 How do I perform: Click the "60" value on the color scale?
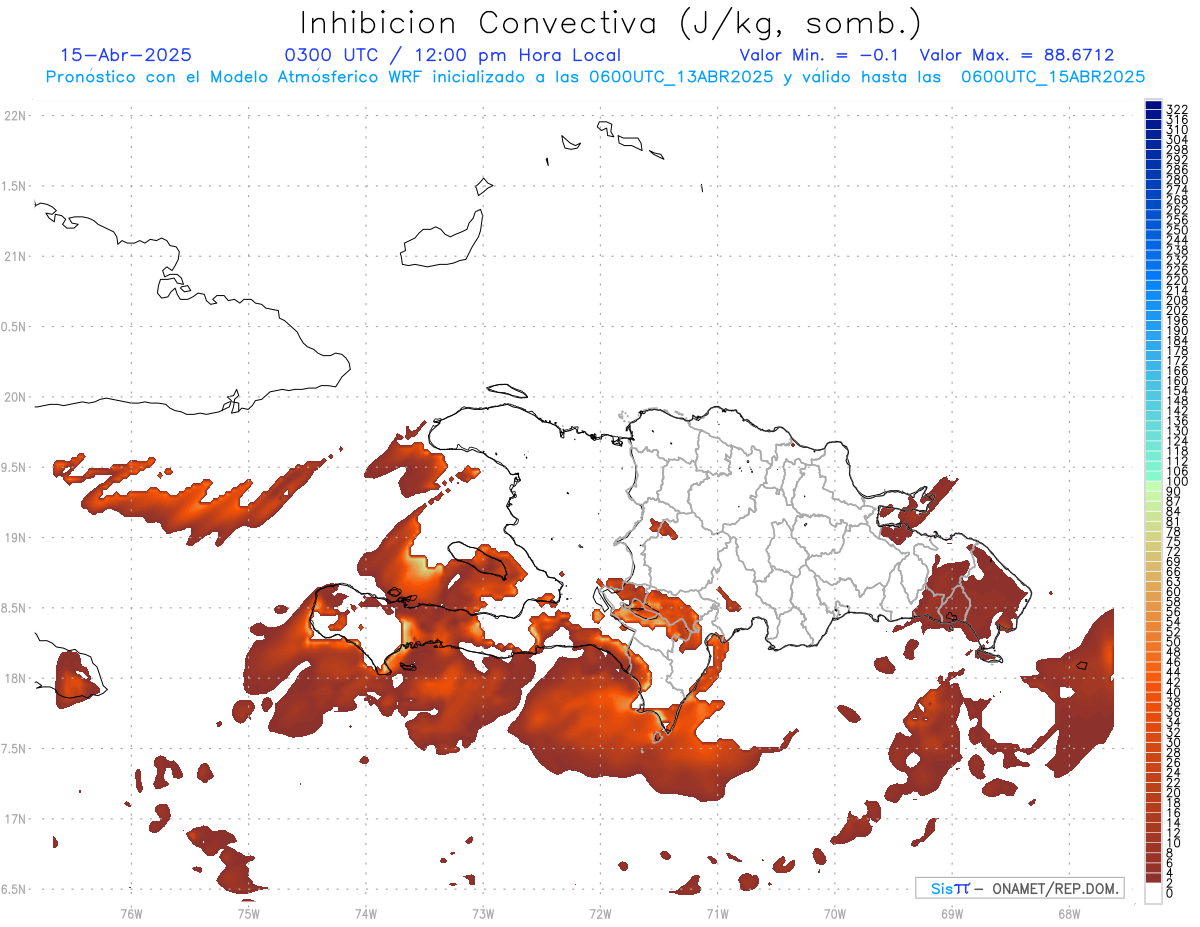1174,592
